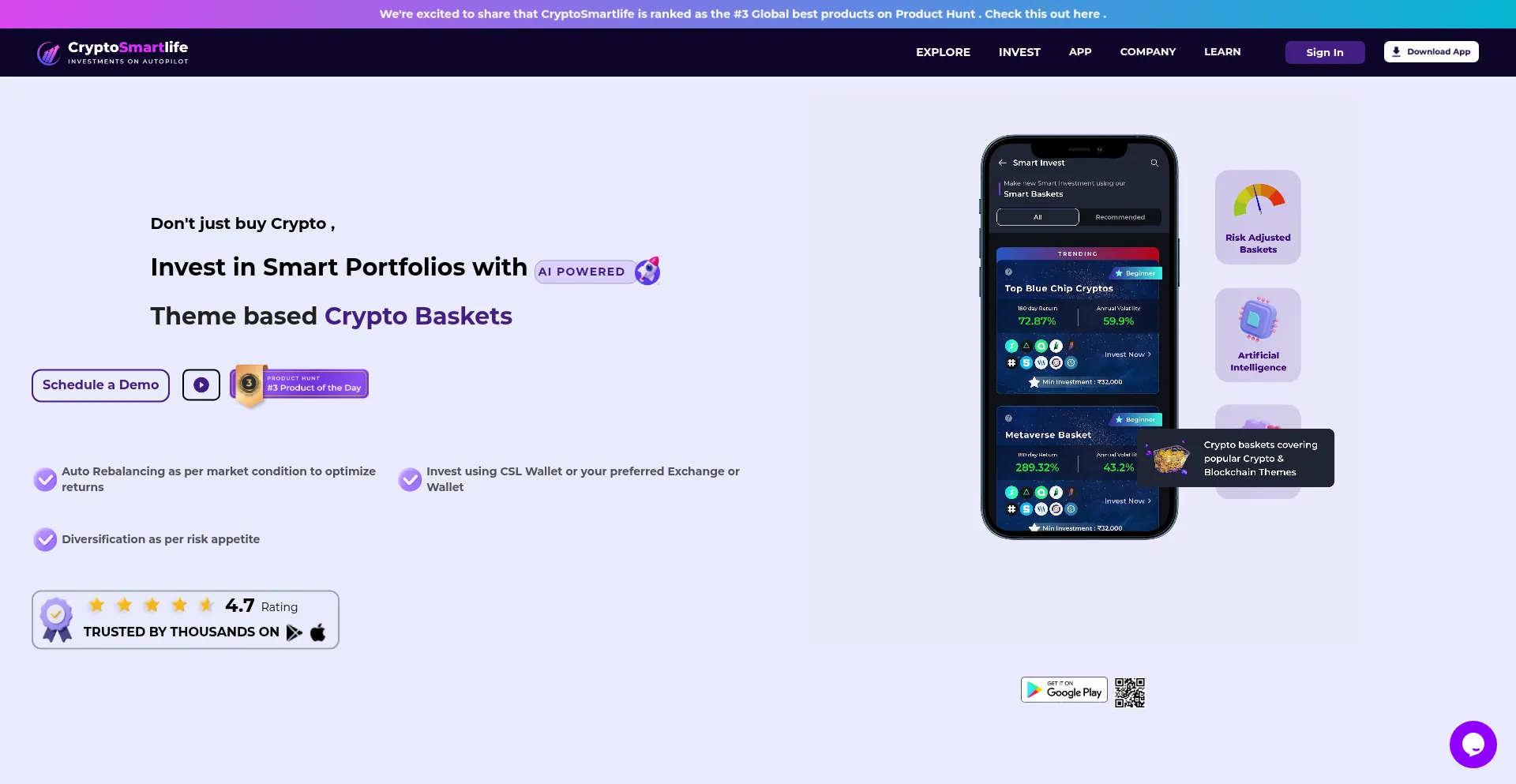Click the Min Investment star on Blue Chip card
This screenshot has width=1516, height=784.
(1034, 382)
